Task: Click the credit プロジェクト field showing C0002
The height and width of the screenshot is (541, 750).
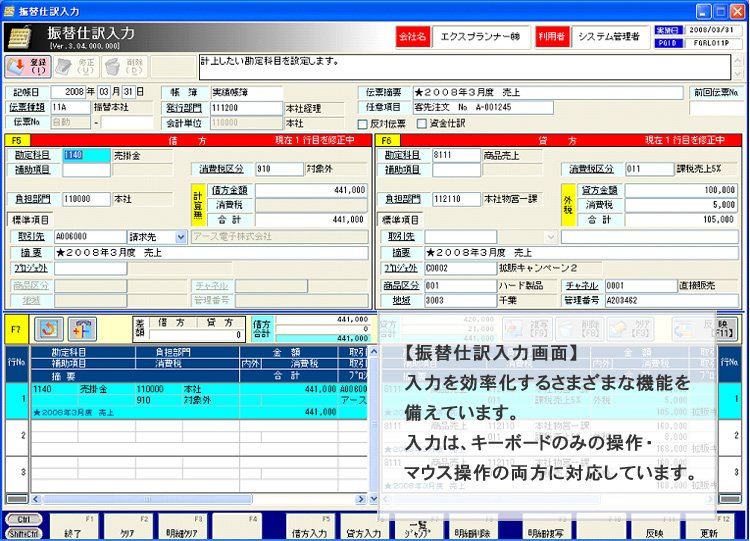Action: pos(460,268)
